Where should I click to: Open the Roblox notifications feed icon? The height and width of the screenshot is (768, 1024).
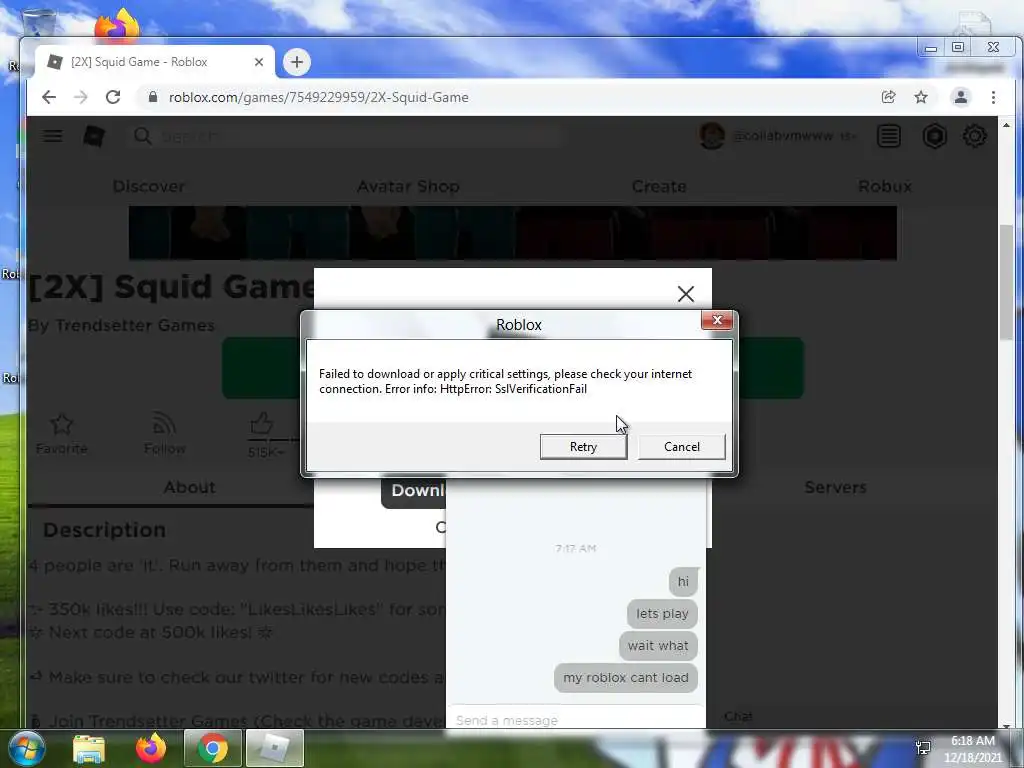889,136
